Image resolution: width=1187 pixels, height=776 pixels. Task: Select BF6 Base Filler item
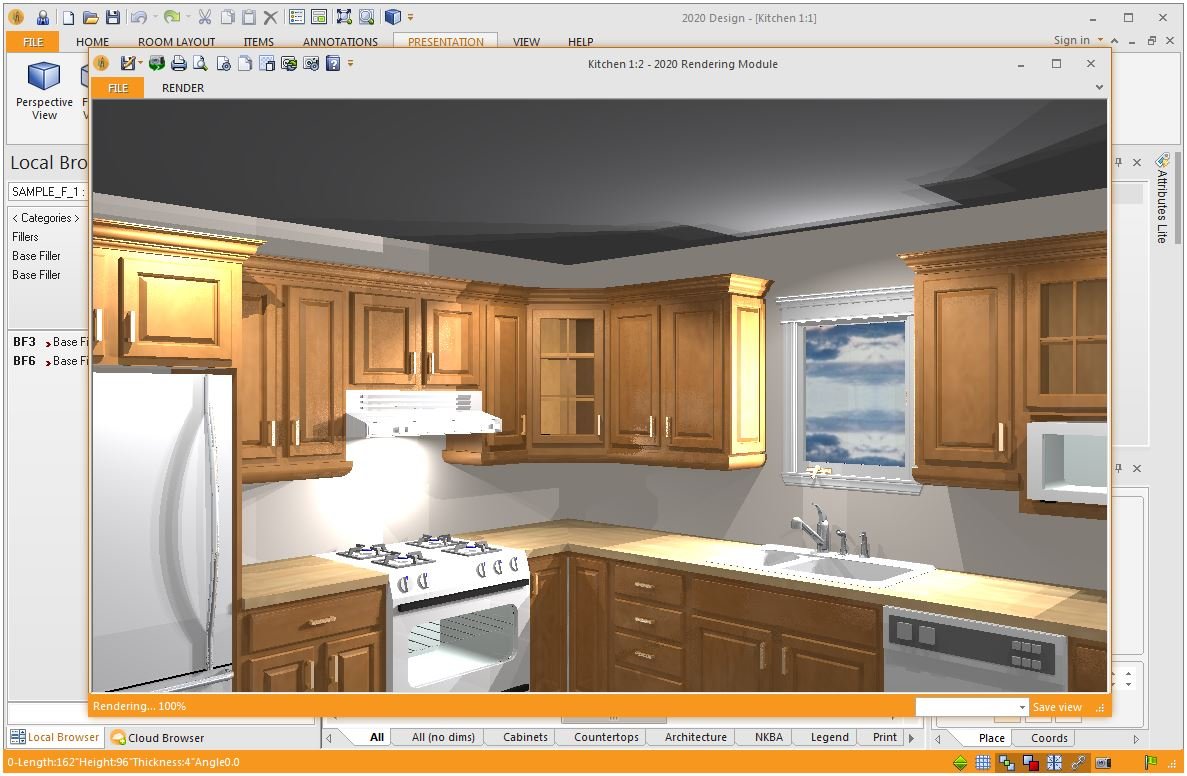tap(50, 360)
